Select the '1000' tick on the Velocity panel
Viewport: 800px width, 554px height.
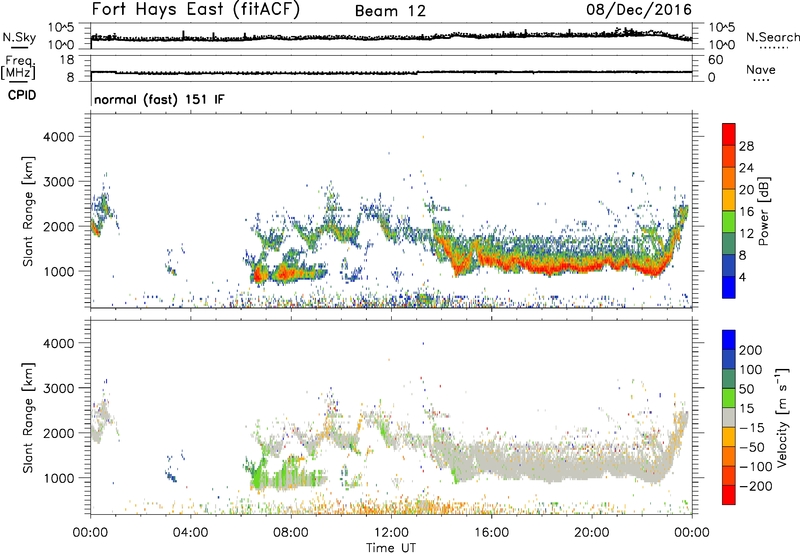click(59, 478)
